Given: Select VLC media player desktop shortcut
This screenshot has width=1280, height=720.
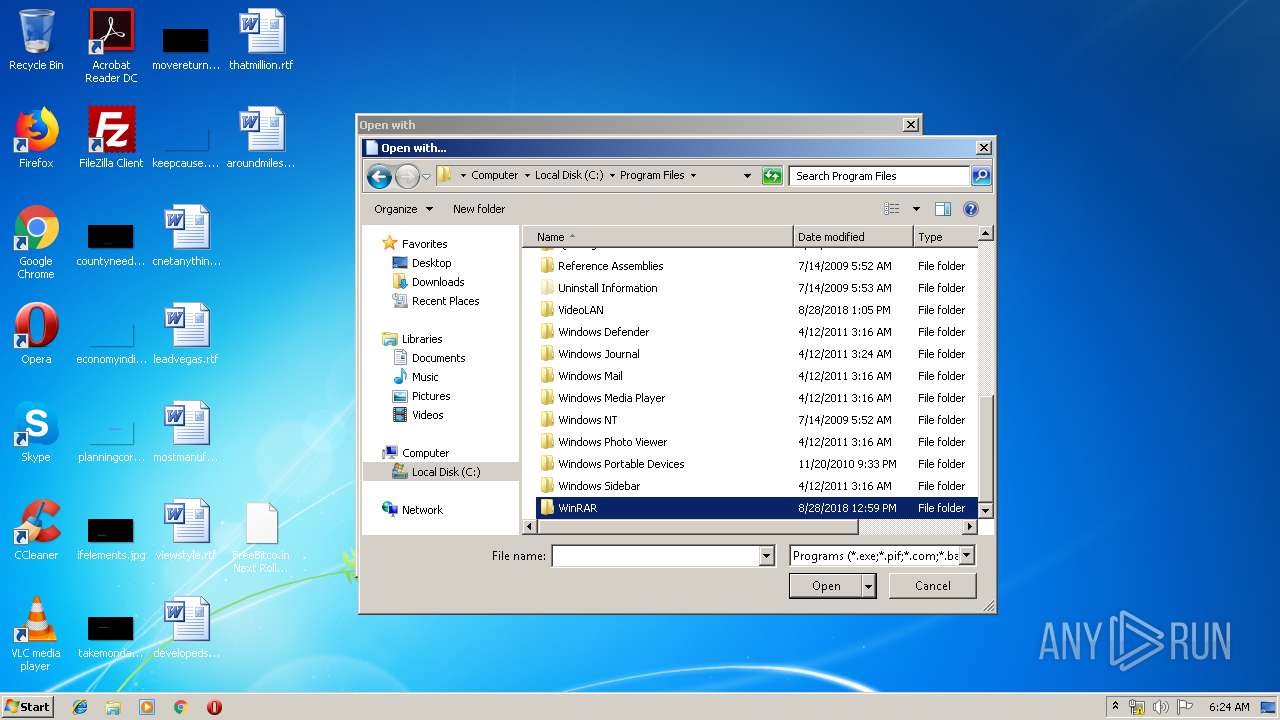Looking at the screenshot, I should [36, 634].
